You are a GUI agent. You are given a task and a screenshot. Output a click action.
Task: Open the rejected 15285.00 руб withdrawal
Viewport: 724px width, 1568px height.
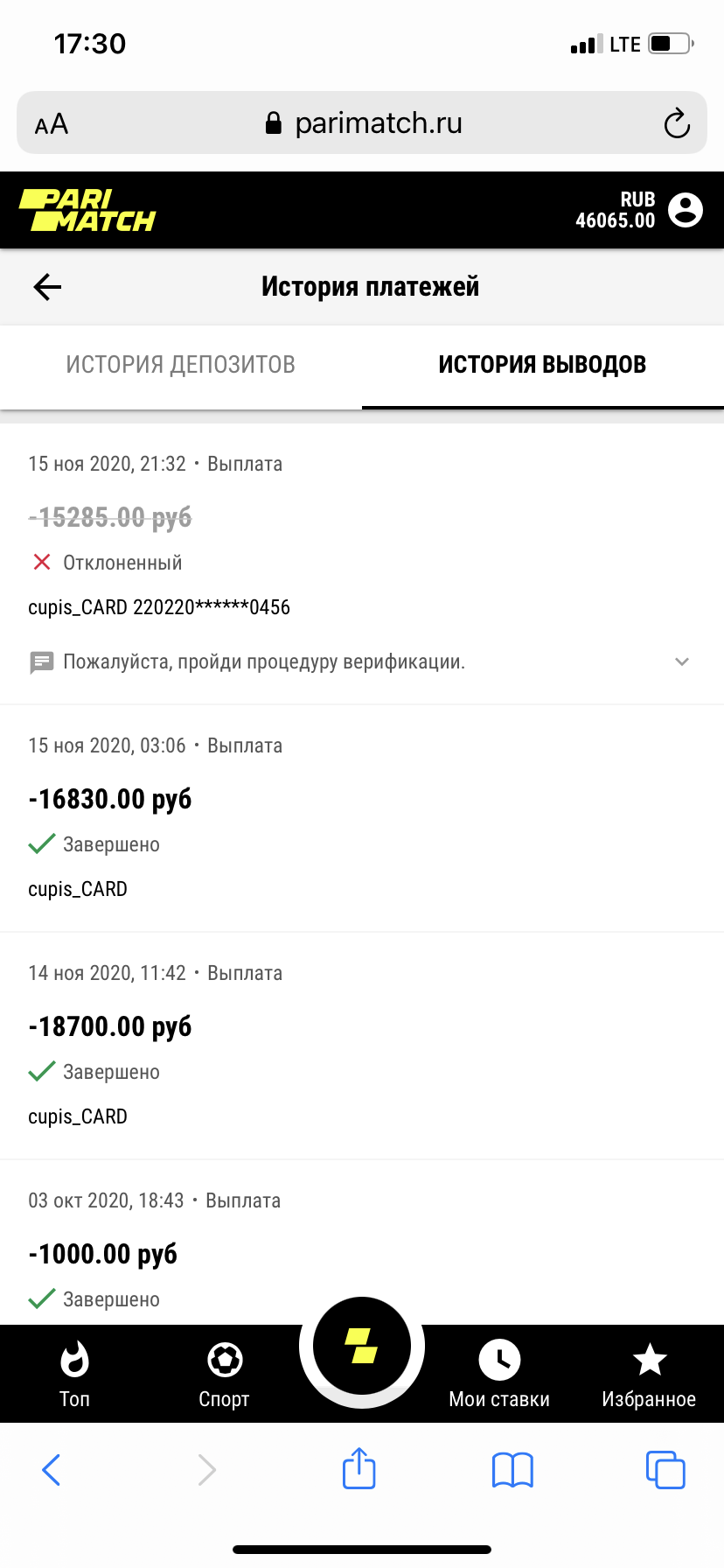[110, 517]
